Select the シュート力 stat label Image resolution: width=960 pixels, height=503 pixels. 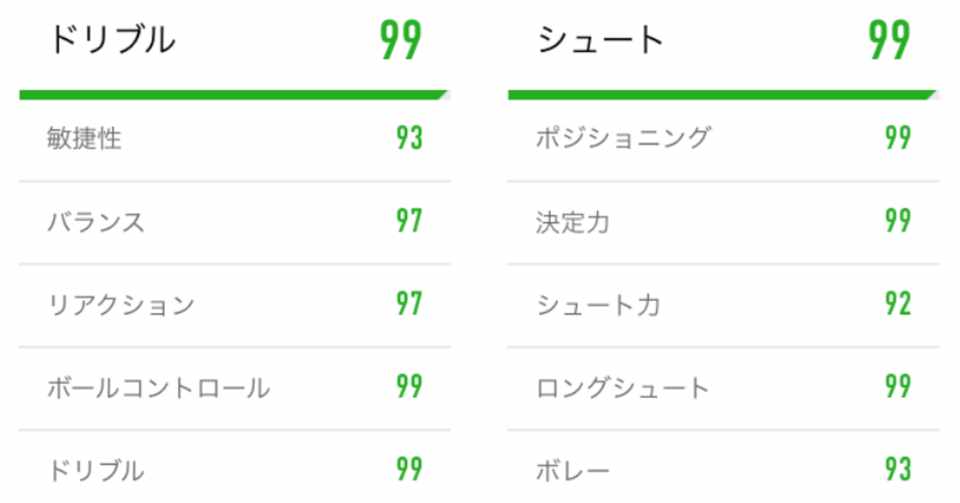point(598,305)
